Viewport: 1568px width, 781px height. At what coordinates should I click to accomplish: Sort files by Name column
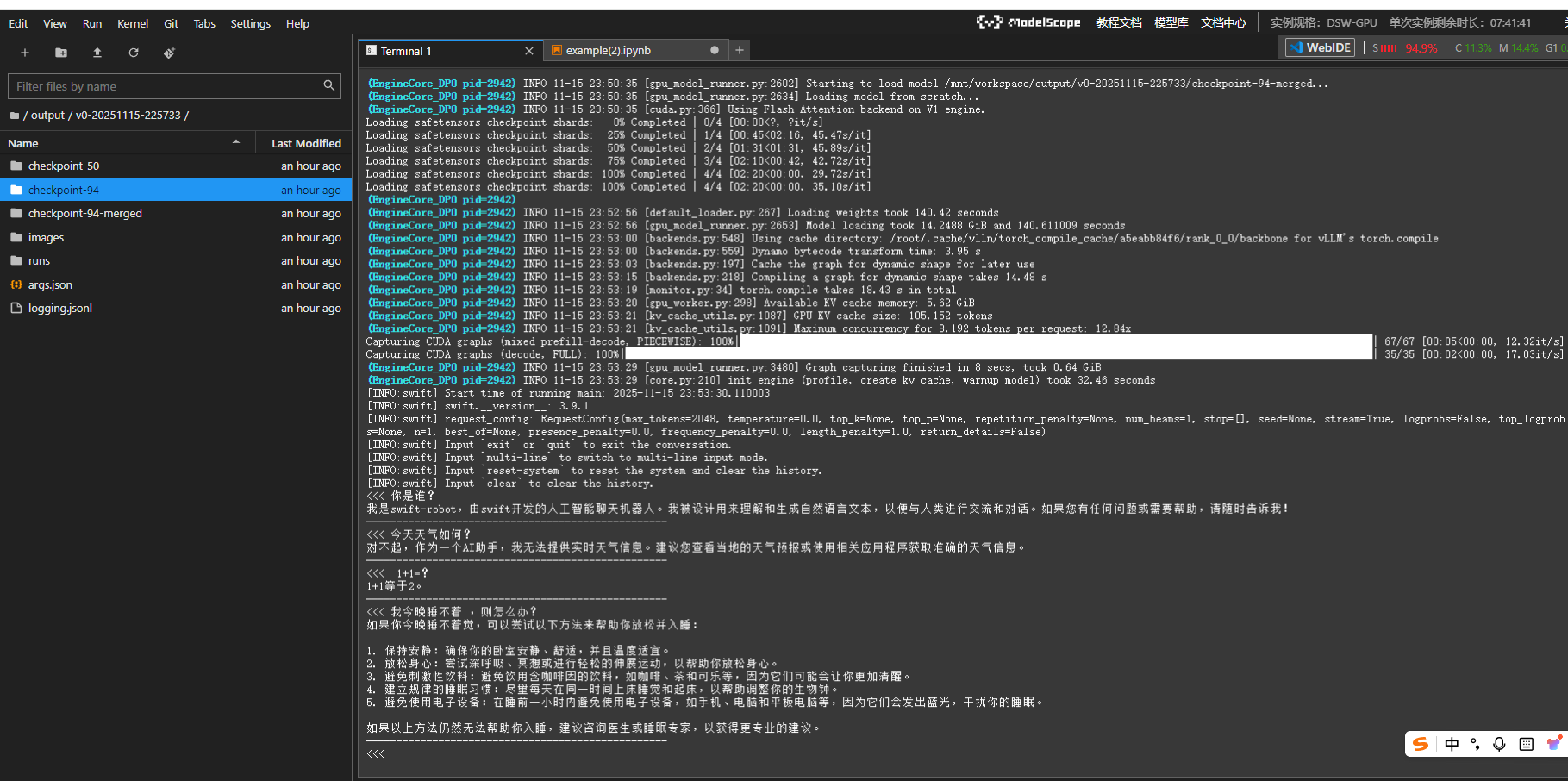pos(128,143)
